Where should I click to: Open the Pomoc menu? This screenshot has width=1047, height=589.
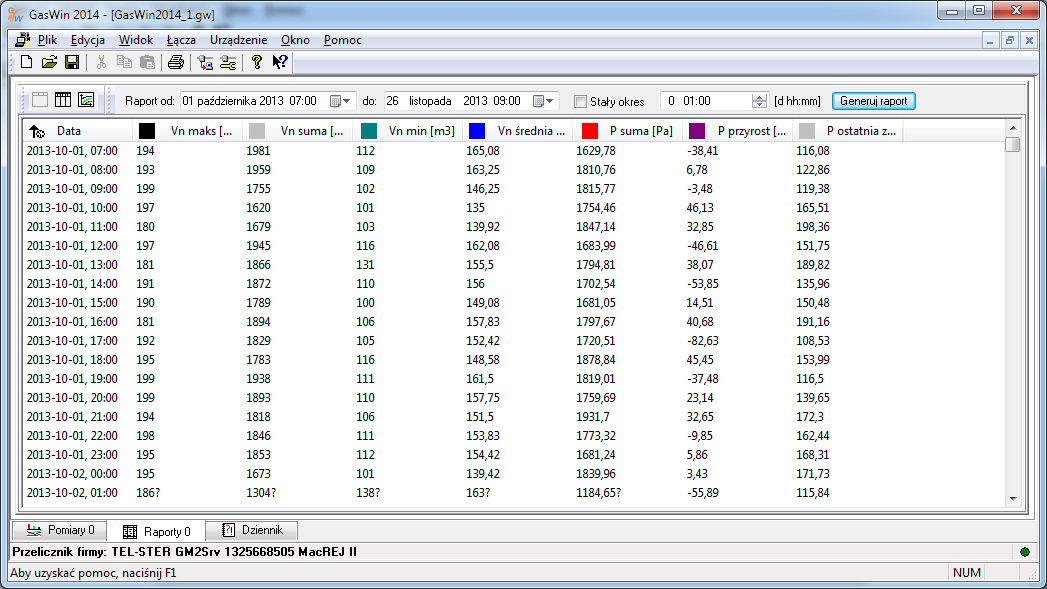click(343, 40)
